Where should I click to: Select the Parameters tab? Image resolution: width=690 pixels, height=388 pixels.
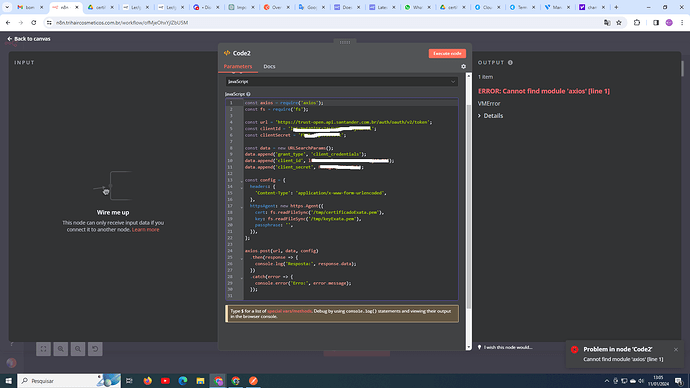coord(238,66)
